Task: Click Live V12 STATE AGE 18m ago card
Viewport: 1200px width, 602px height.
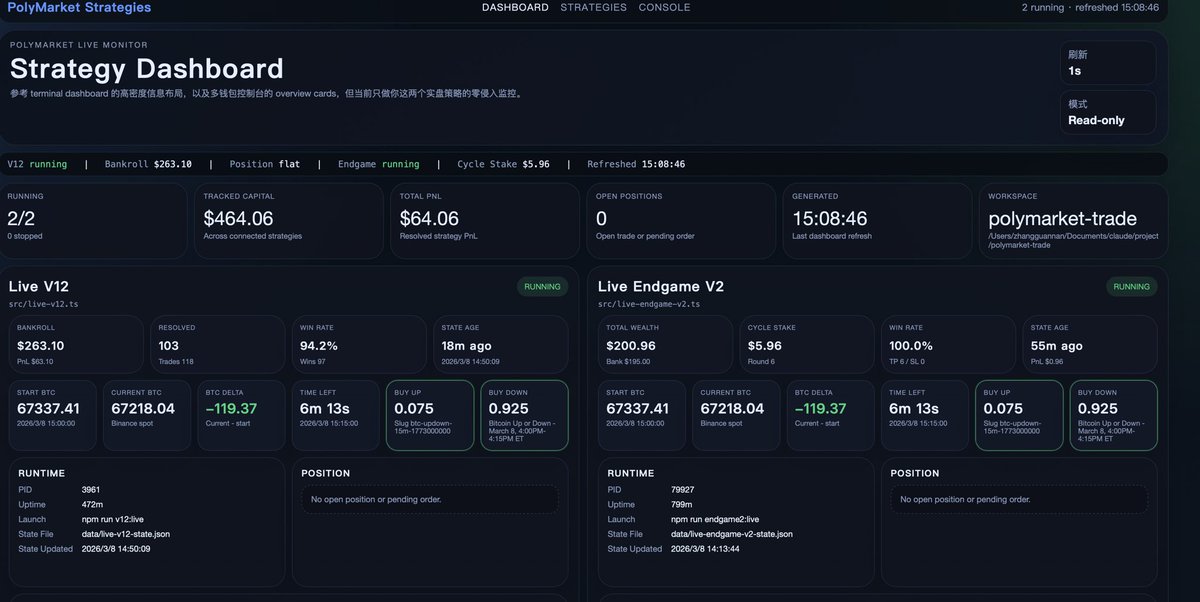Action: coord(500,345)
